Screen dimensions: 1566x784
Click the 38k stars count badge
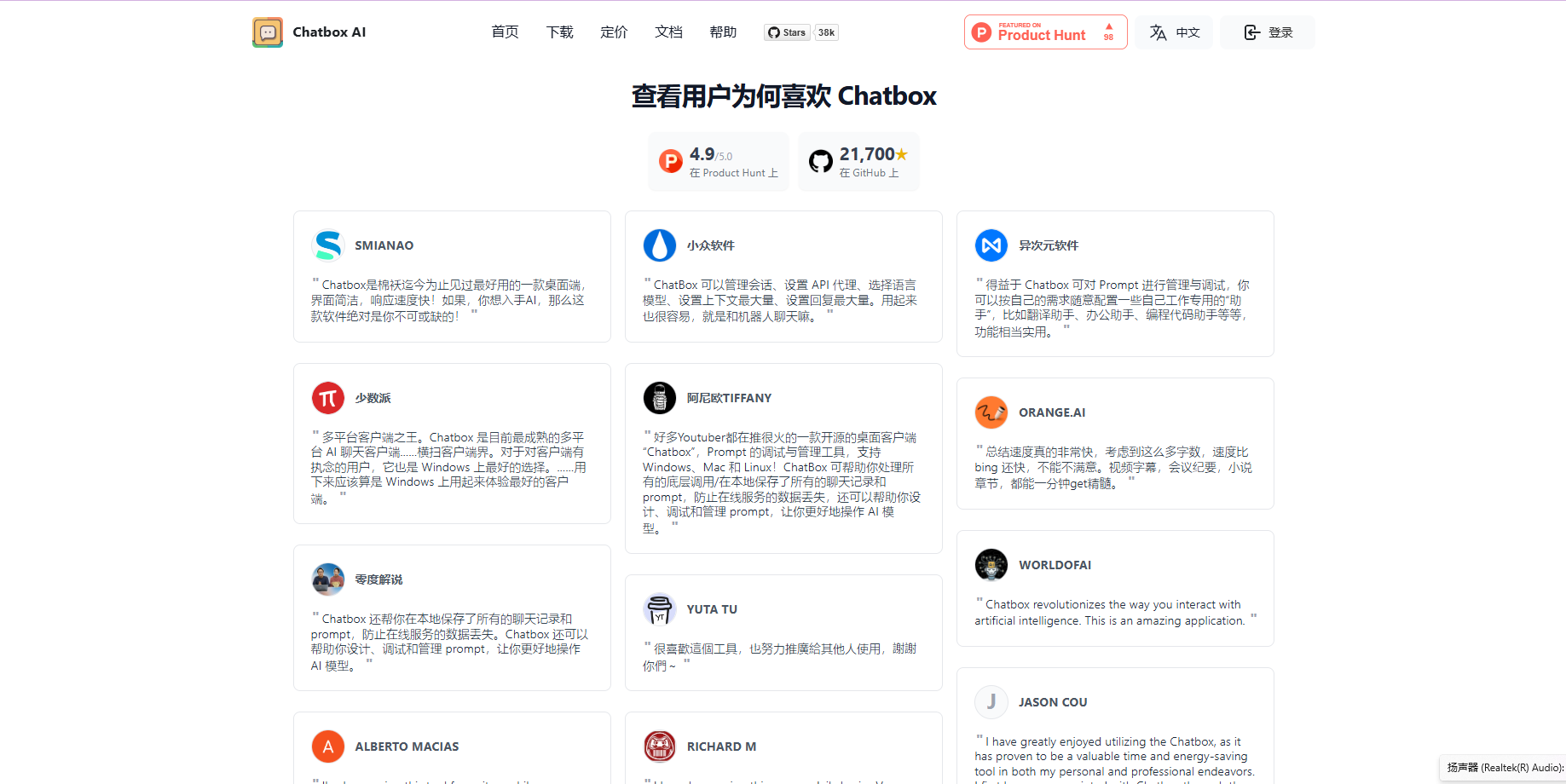826,32
